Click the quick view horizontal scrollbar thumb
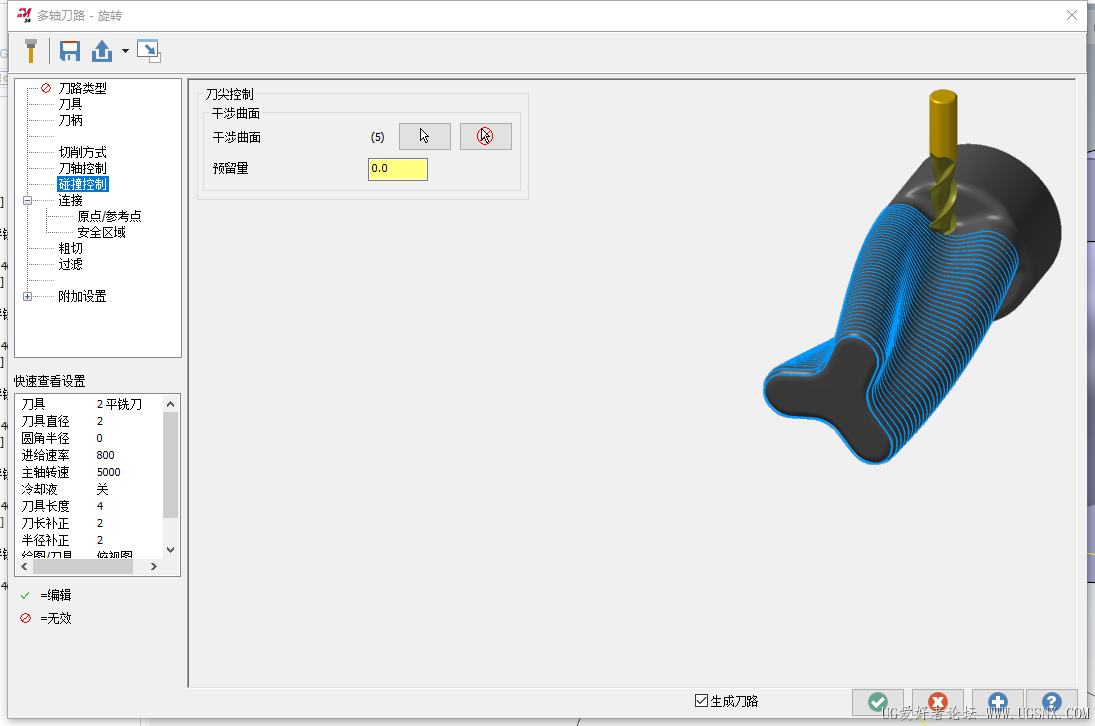Image resolution: width=1095 pixels, height=726 pixels. click(x=82, y=567)
